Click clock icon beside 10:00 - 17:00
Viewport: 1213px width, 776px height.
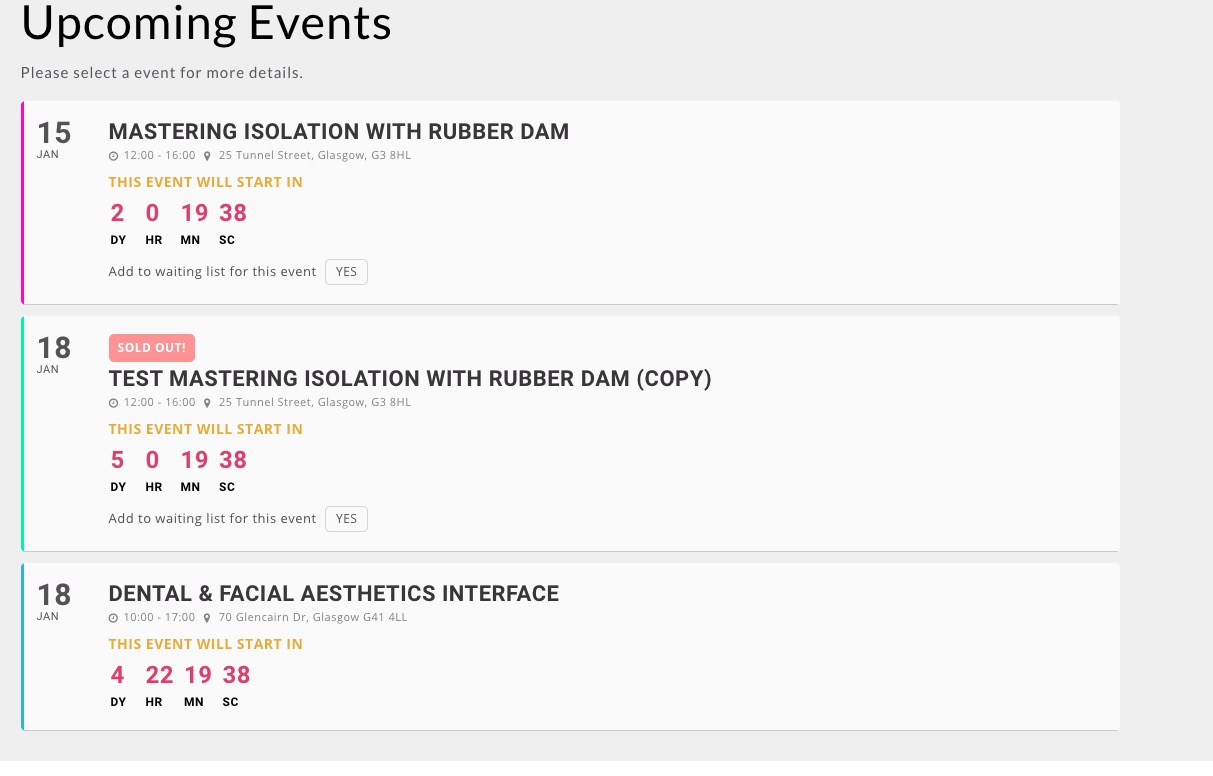(113, 618)
